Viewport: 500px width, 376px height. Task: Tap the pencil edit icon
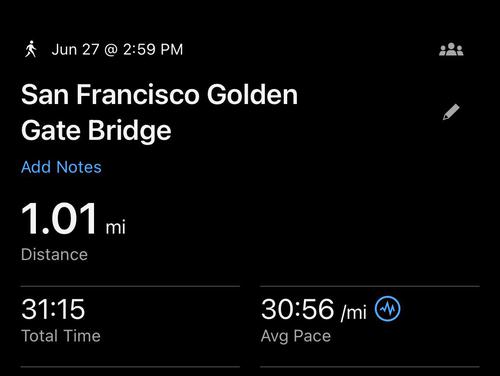451,112
